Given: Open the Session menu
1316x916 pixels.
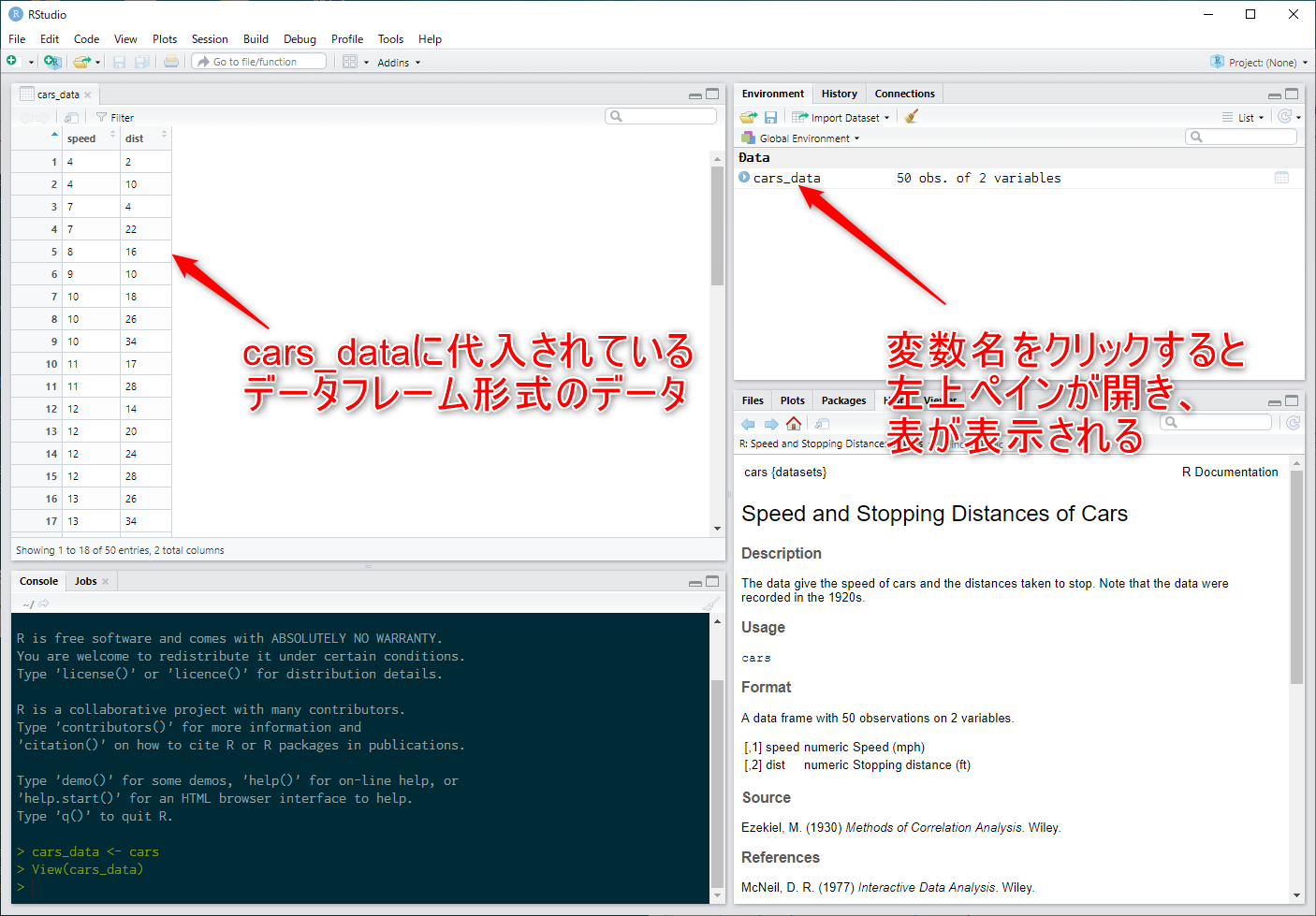Looking at the screenshot, I should 210,39.
